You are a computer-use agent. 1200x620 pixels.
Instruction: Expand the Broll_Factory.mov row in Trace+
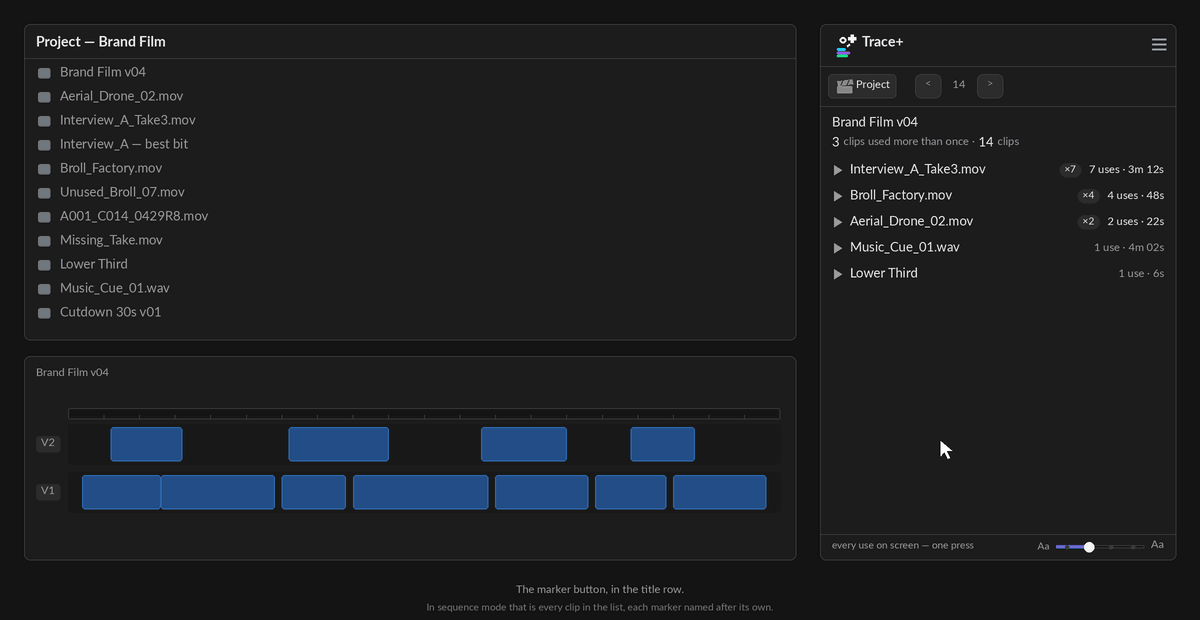coord(838,196)
